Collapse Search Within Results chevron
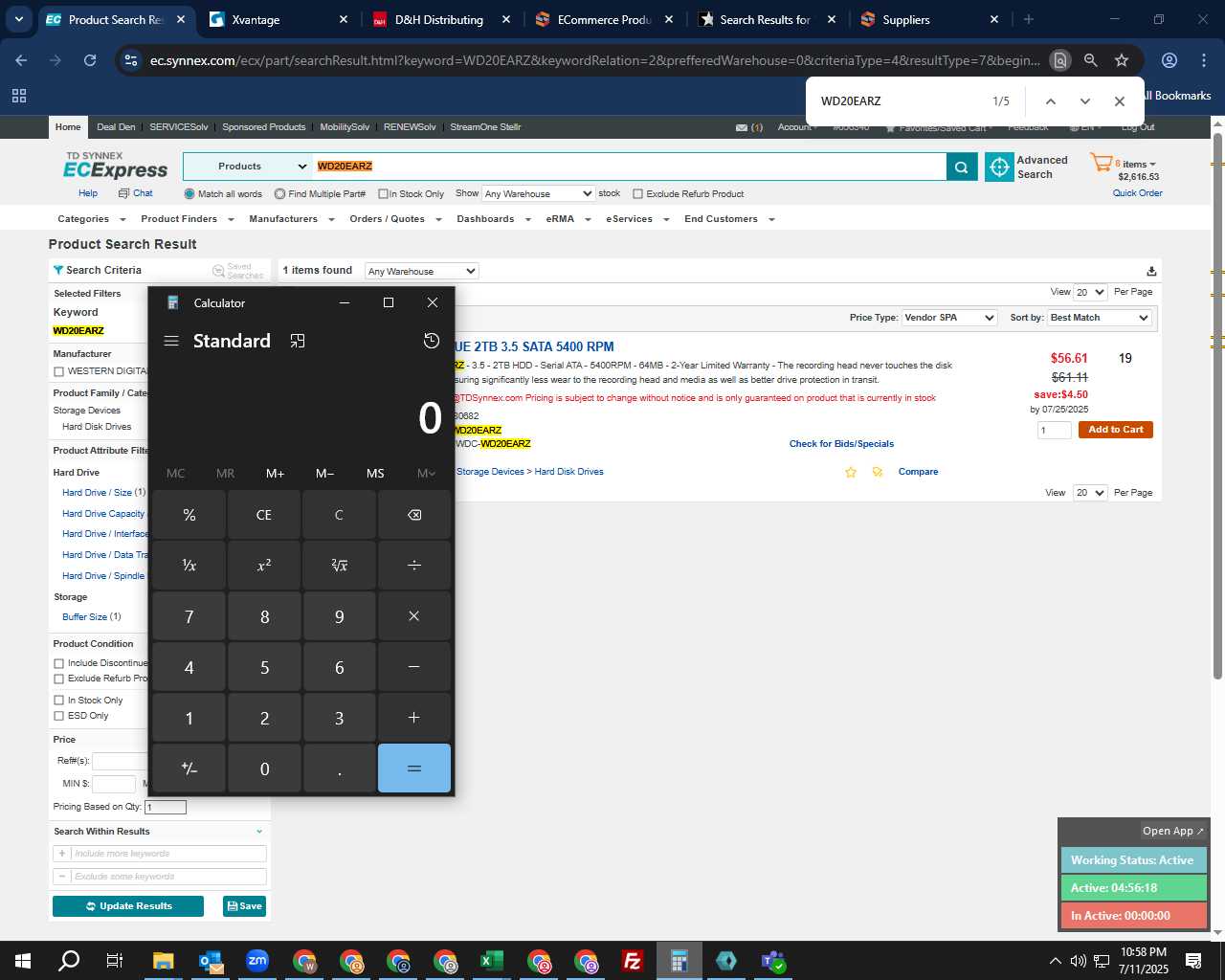The width and height of the screenshot is (1225, 980). click(259, 832)
